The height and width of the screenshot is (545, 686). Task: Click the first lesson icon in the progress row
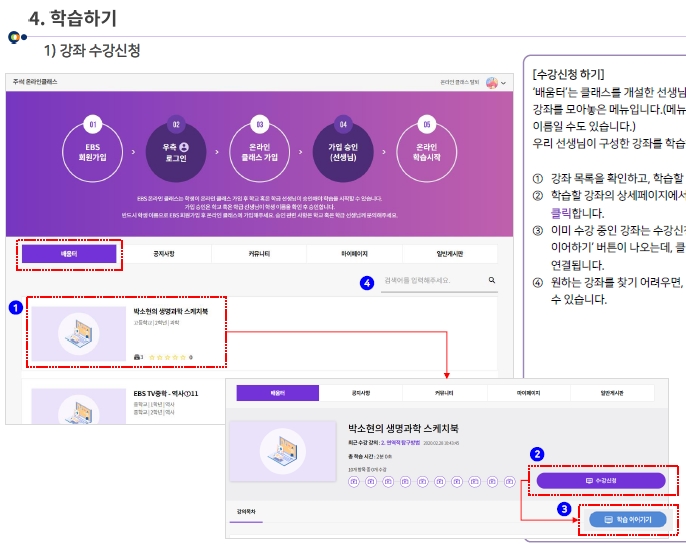pyautogui.click(x=354, y=482)
